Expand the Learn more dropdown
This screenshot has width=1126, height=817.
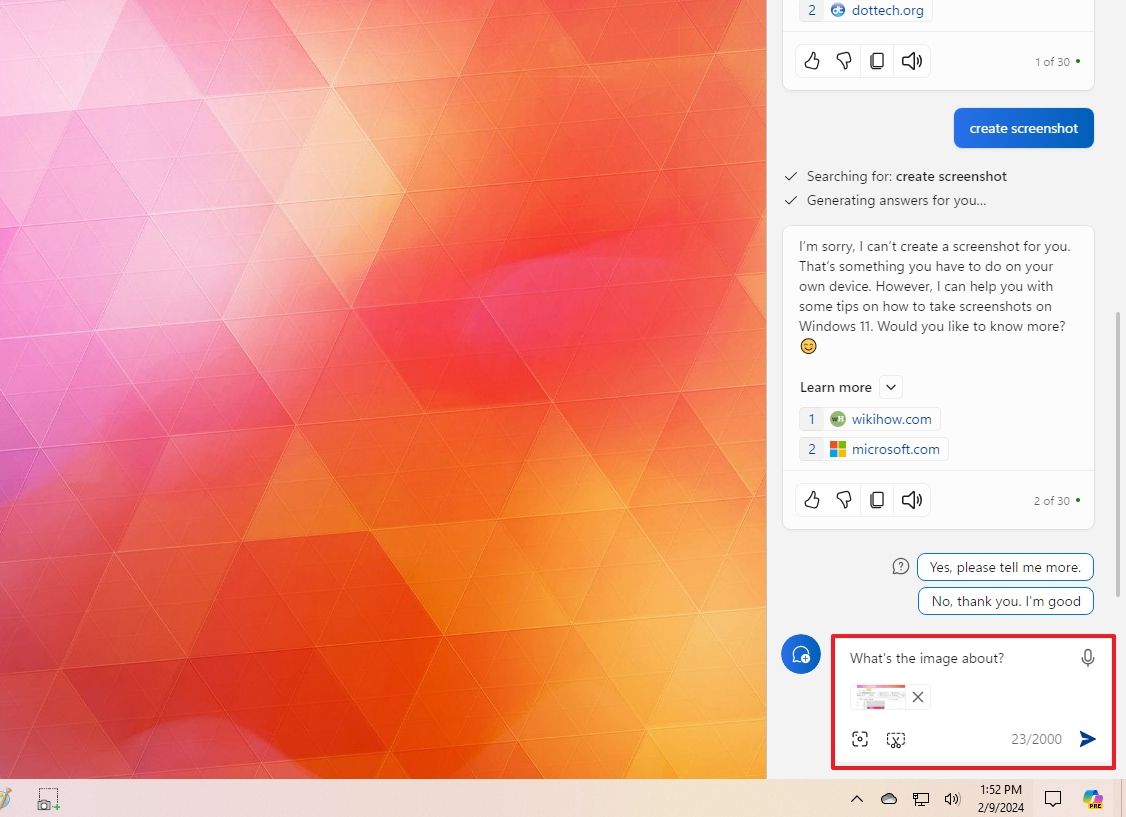click(888, 386)
